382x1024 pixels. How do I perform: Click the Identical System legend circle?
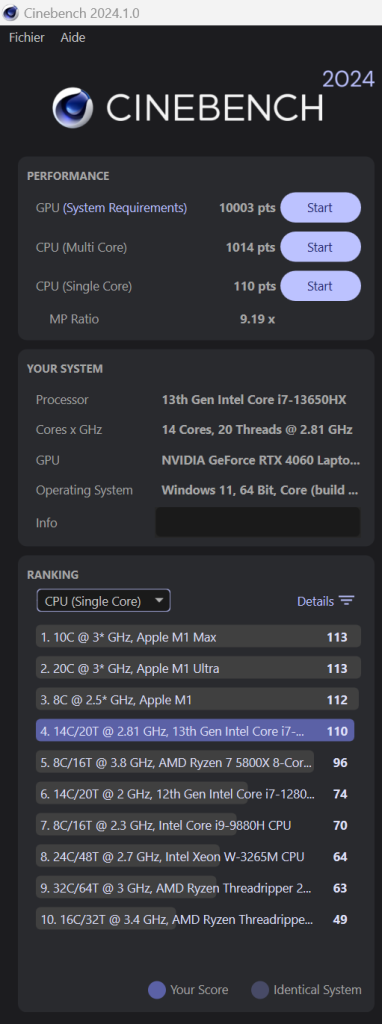click(260, 990)
